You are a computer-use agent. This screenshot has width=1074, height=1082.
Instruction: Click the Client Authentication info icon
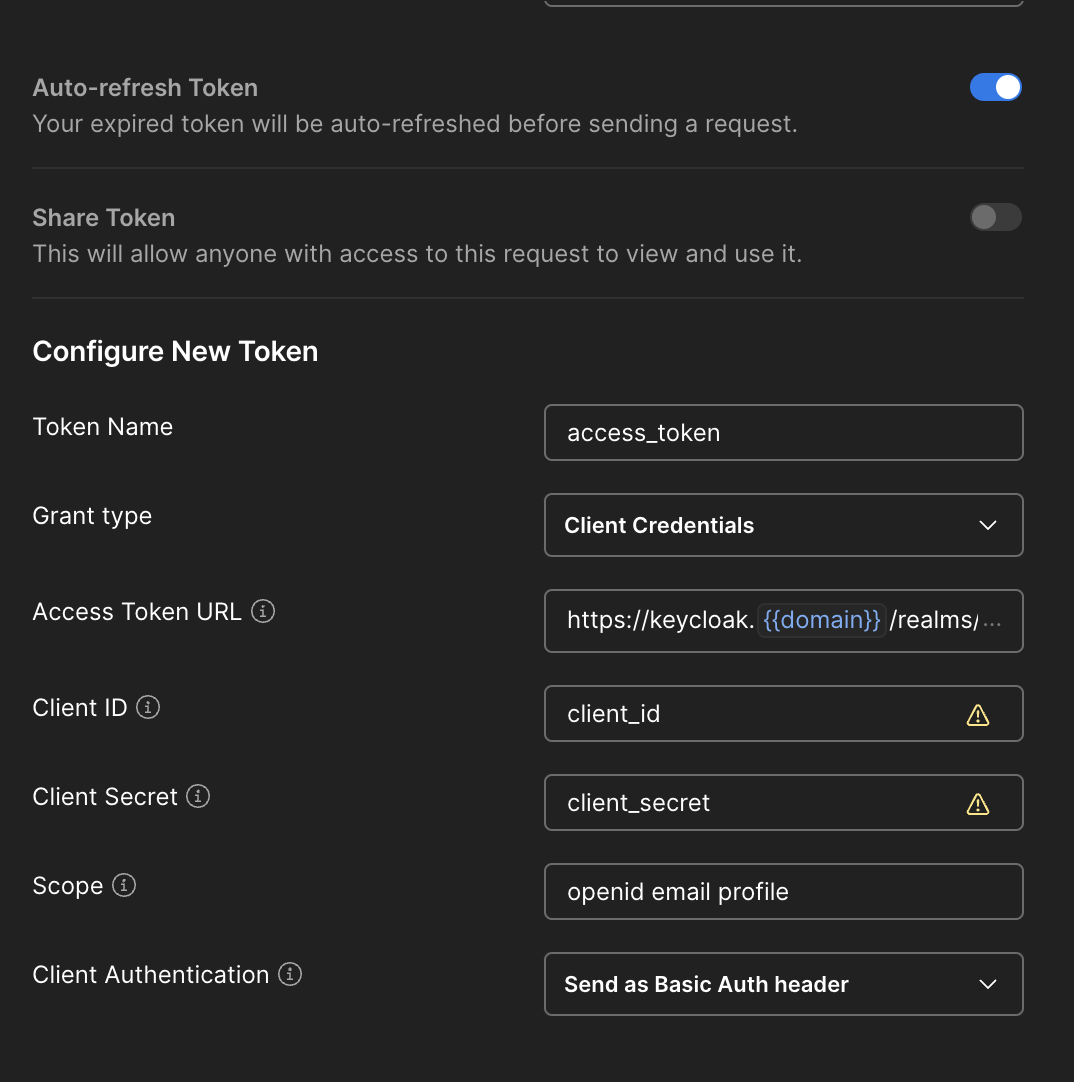pyautogui.click(x=290, y=975)
